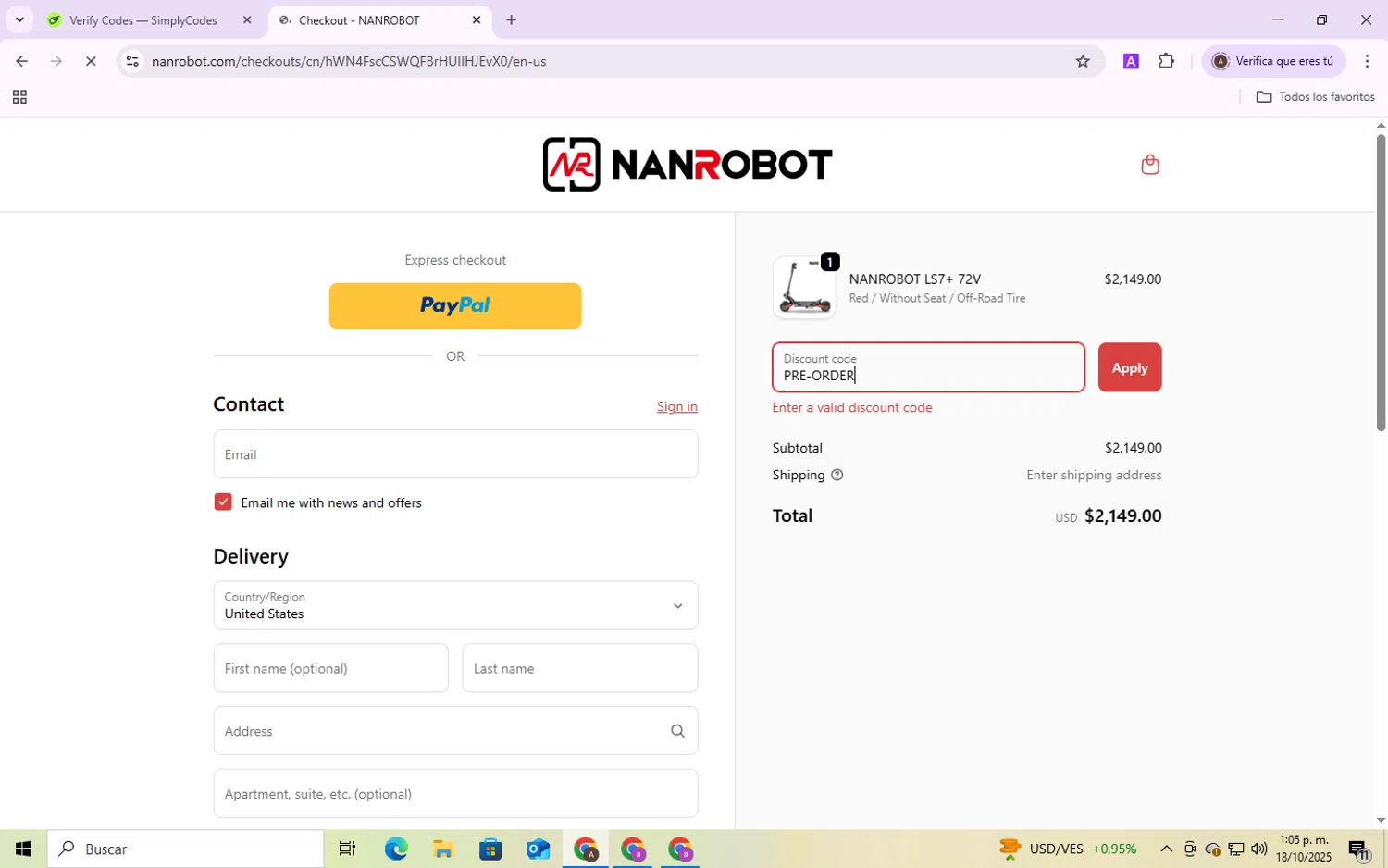Click the Verifica que eres tú profile button
The image size is (1388, 868).
click(1273, 61)
